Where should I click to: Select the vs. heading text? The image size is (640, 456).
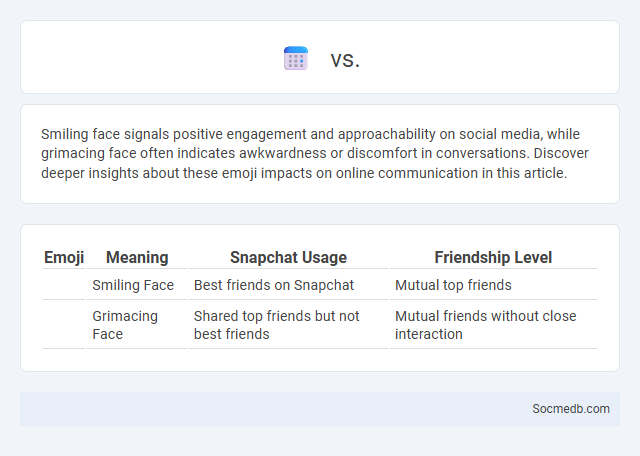click(x=345, y=60)
